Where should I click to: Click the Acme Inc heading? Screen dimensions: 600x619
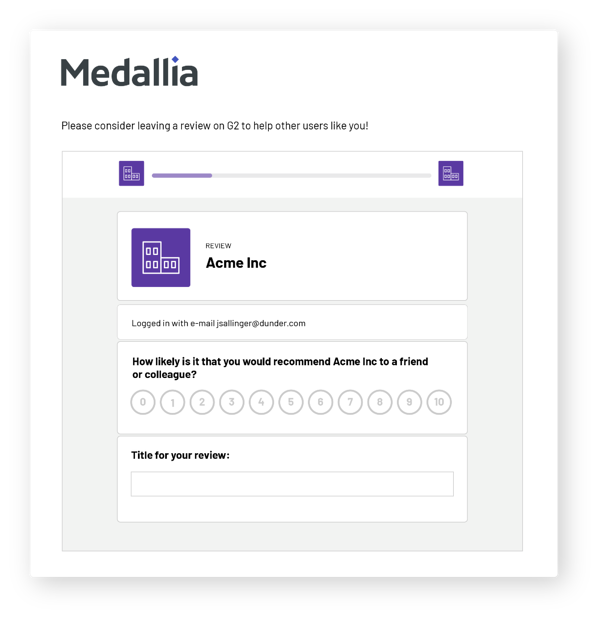point(236,263)
